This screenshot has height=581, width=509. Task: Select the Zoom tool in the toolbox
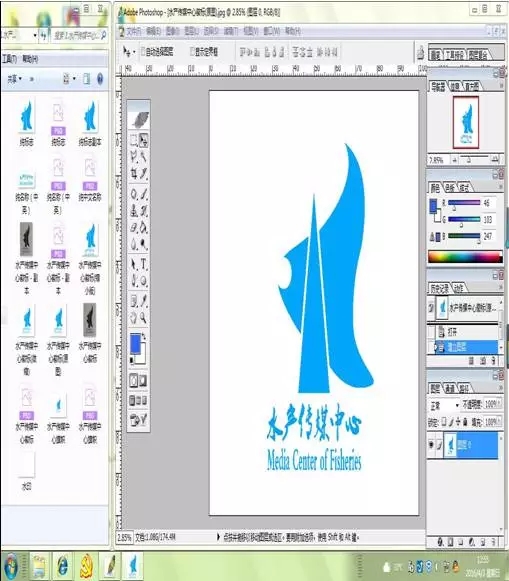[x=144, y=318]
